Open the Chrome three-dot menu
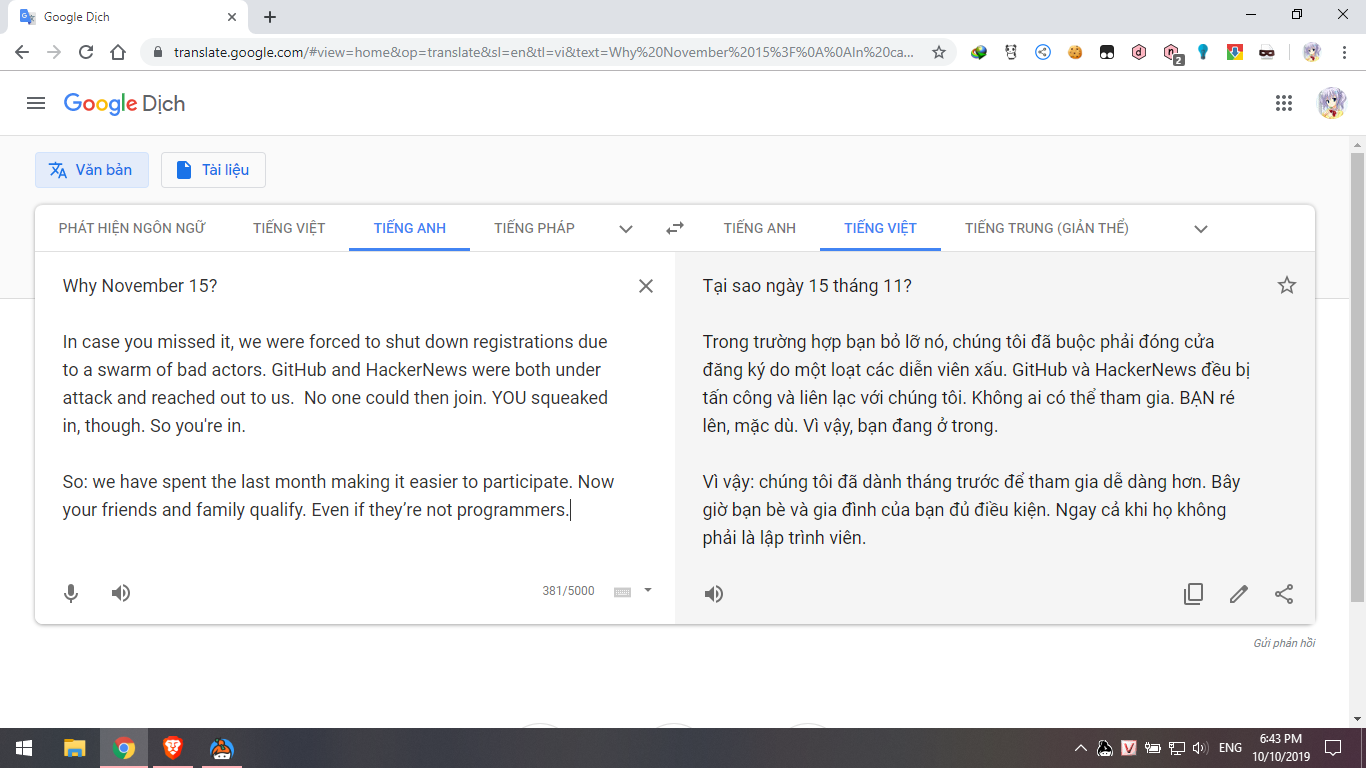The image size is (1366, 768). pos(1343,52)
